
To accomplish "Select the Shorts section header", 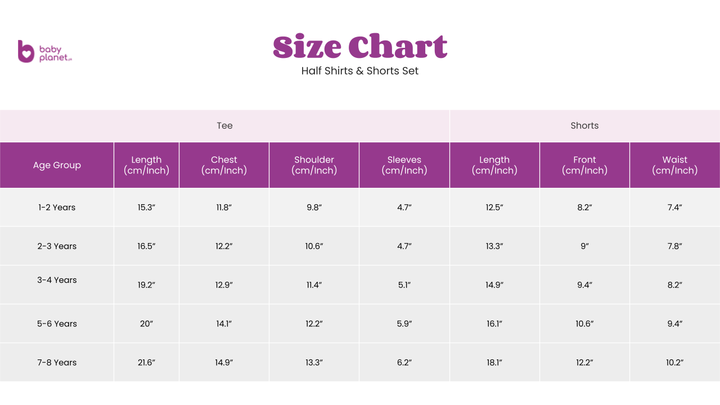I will (x=584, y=126).
